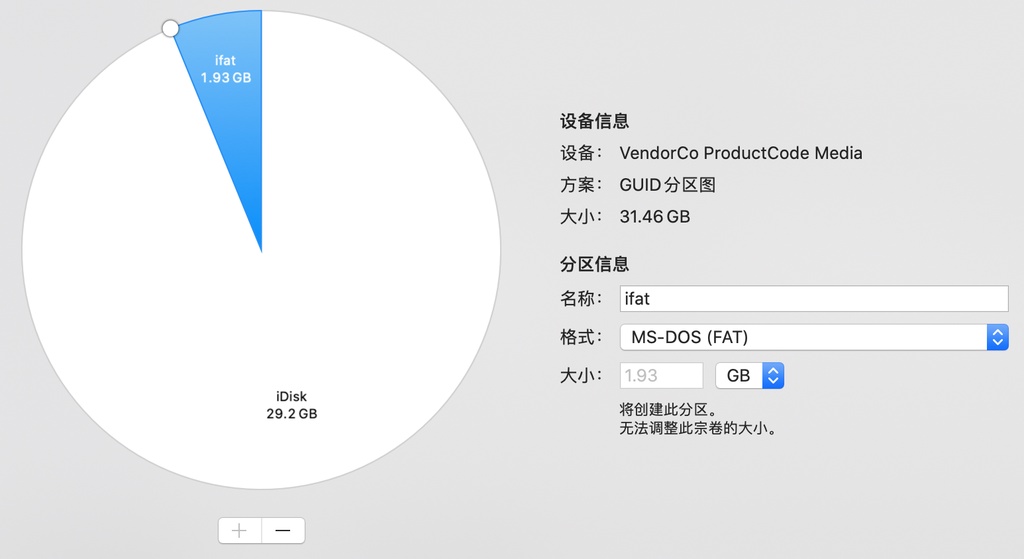Click the 31.46 GB total size value
1024x559 pixels.
(x=655, y=216)
